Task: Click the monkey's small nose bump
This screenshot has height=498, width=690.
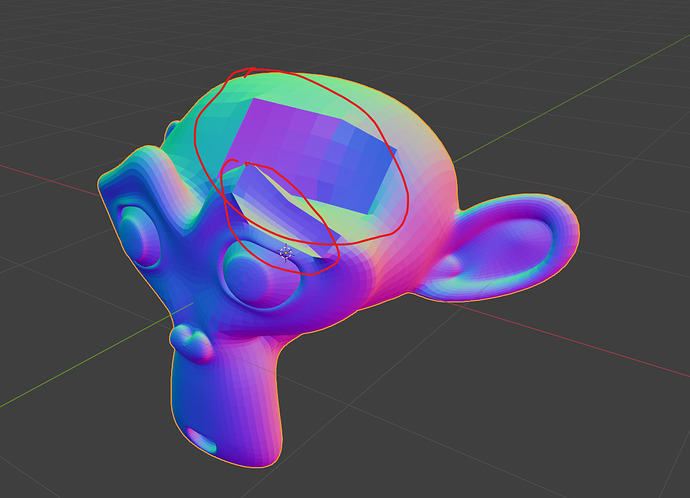Action: (192, 343)
